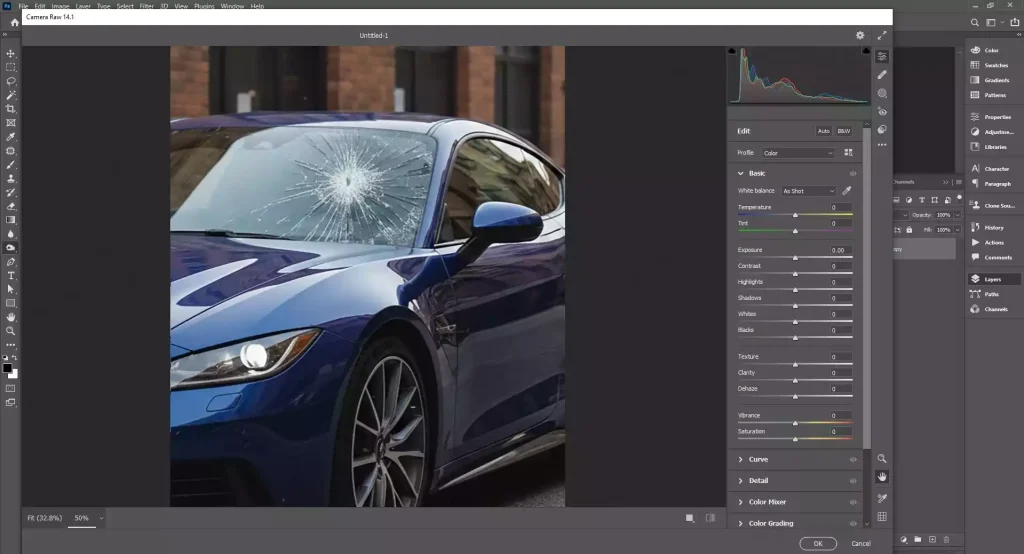
Task: Collapse the Basic section chevron
Action: tap(741, 174)
